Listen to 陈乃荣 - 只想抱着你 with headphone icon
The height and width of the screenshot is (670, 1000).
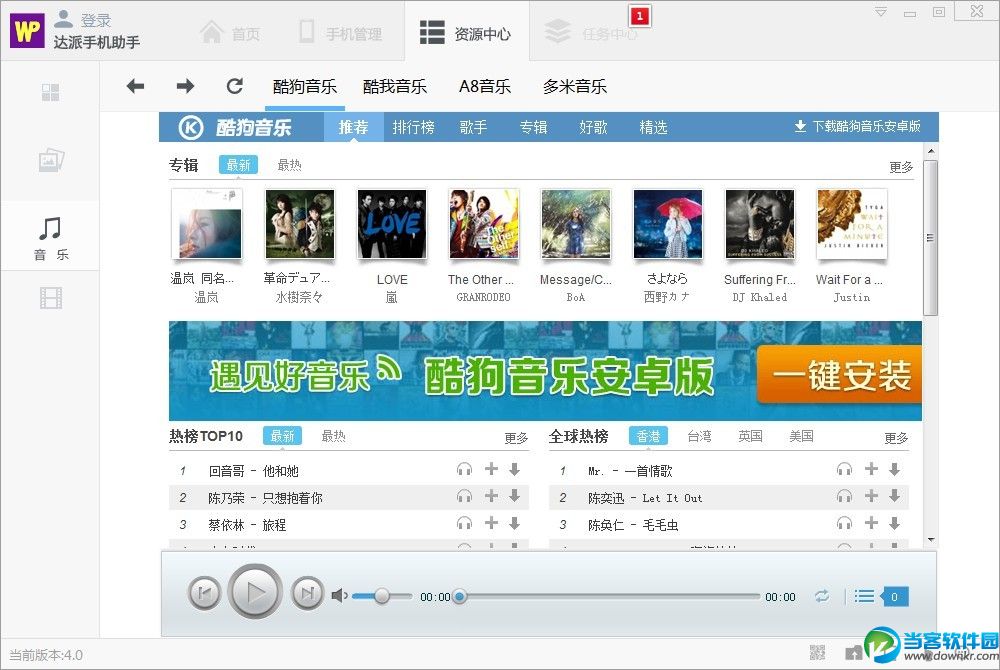[464, 496]
